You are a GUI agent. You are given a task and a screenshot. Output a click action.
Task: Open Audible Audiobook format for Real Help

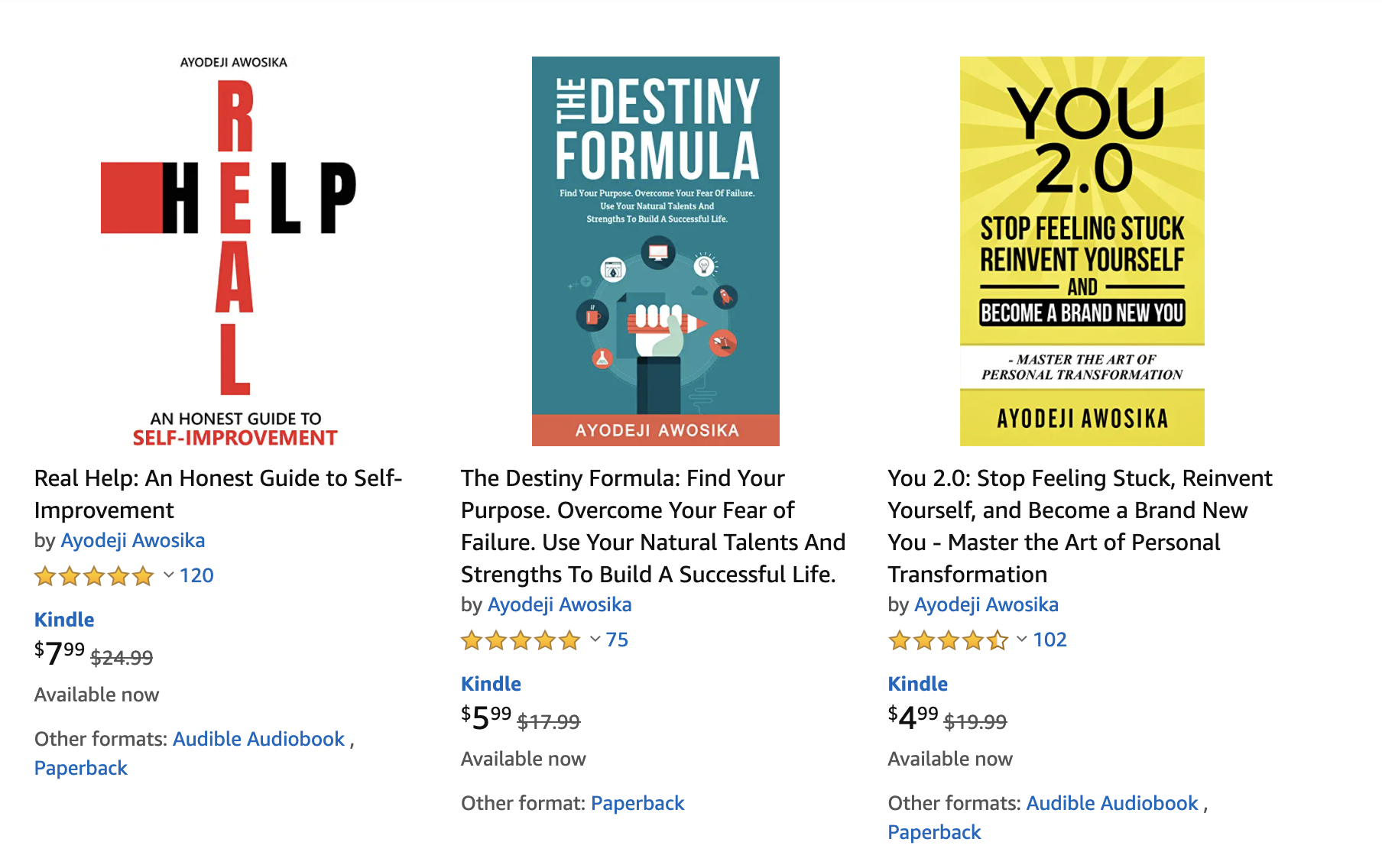pyautogui.click(x=259, y=739)
